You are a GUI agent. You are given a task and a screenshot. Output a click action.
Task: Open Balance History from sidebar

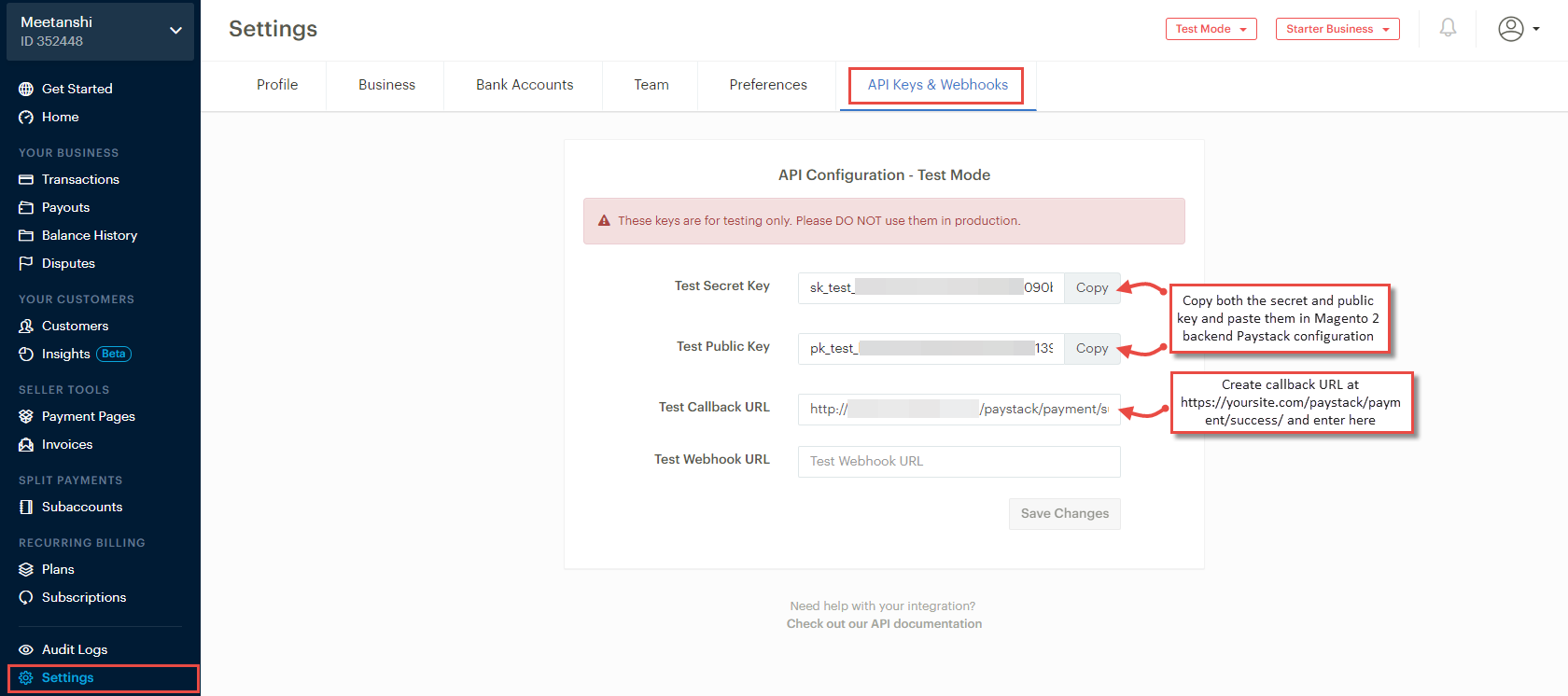coord(90,235)
